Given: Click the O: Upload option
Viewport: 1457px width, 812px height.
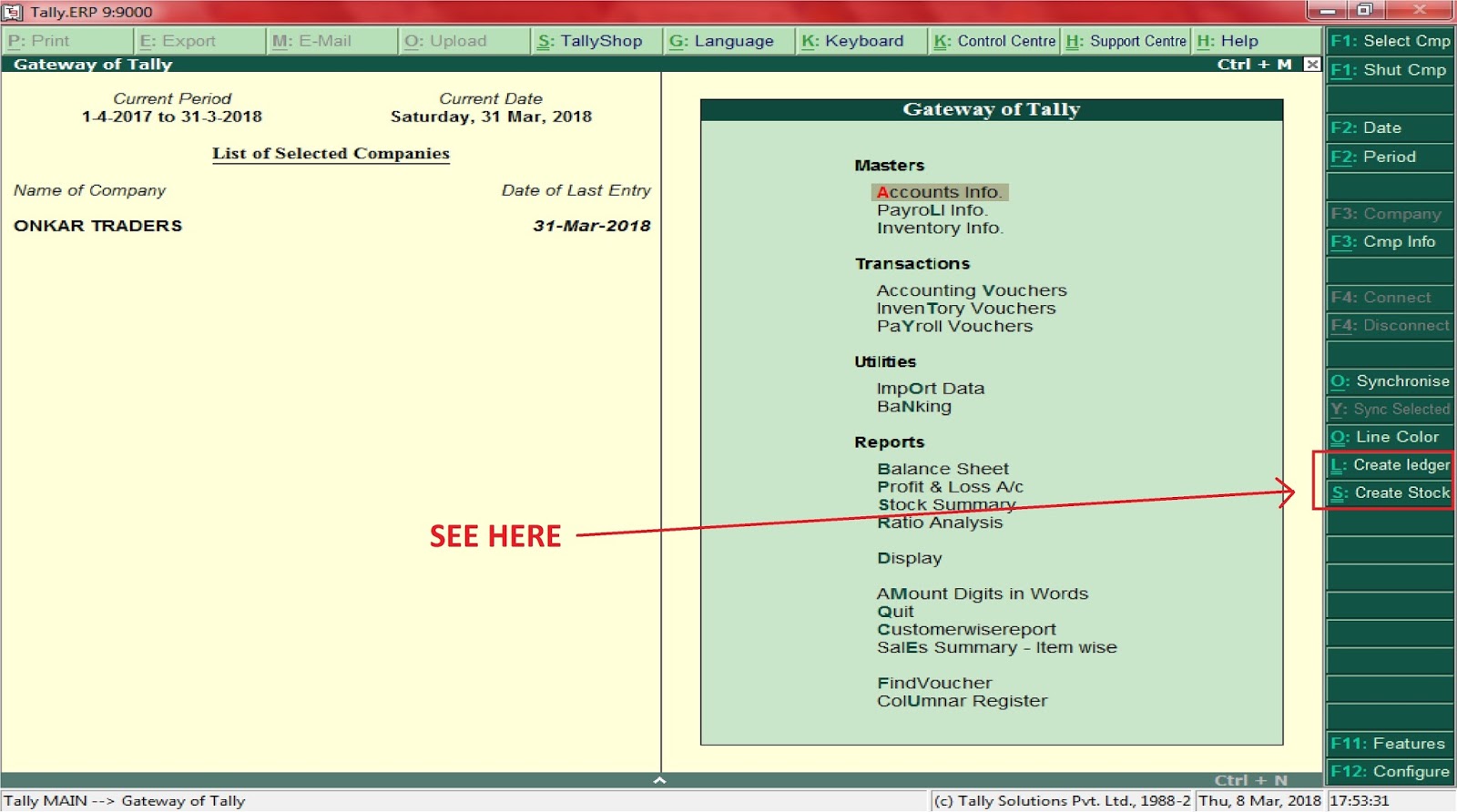Looking at the screenshot, I should (x=464, y=41).
